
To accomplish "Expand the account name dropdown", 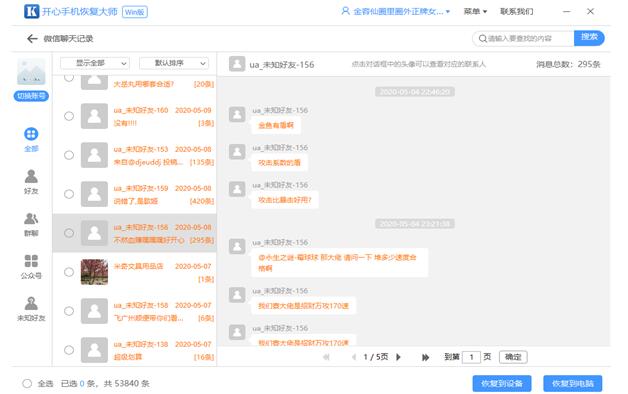I will (x=448, y=12).
